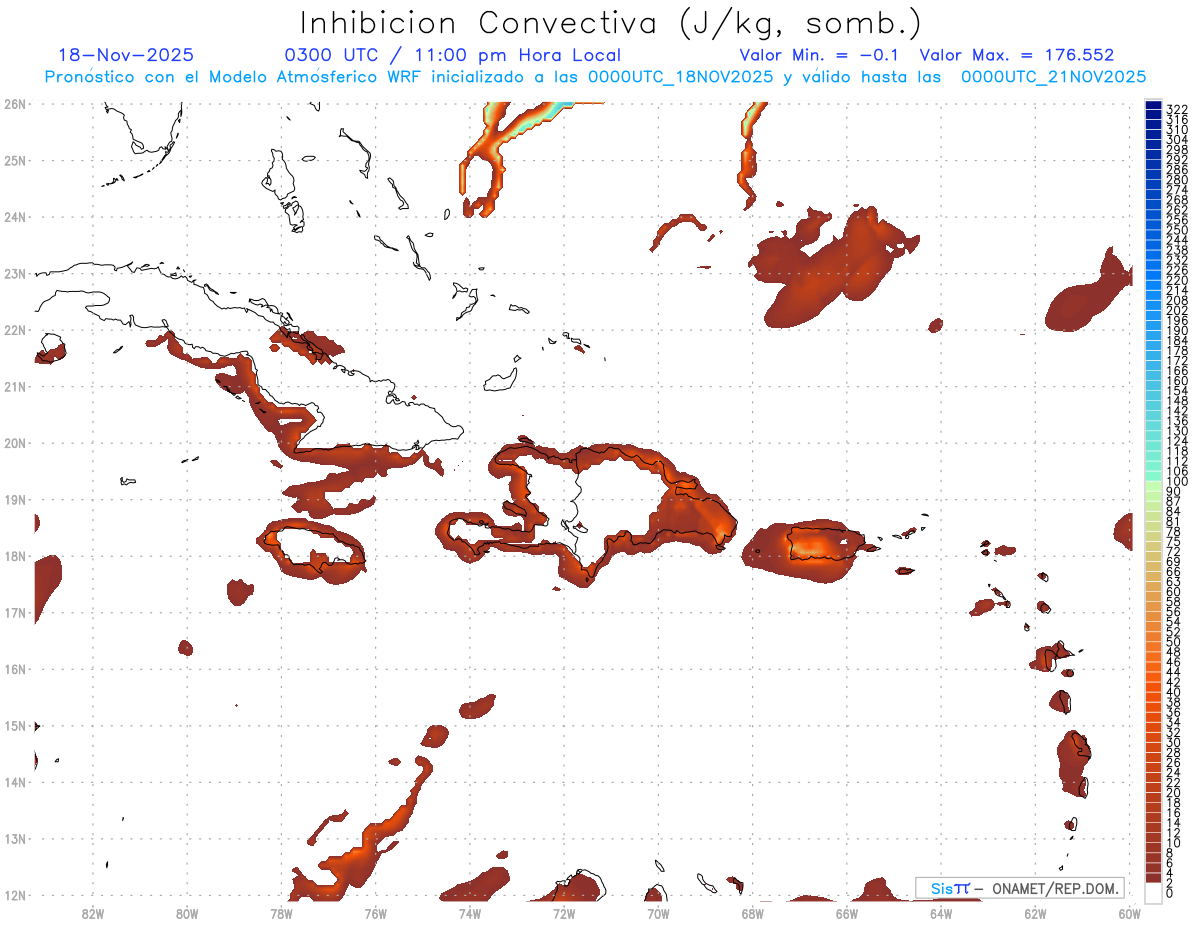Click the '0000UTC_21NOV2025' valid-until timestamp

[1053, 77]
